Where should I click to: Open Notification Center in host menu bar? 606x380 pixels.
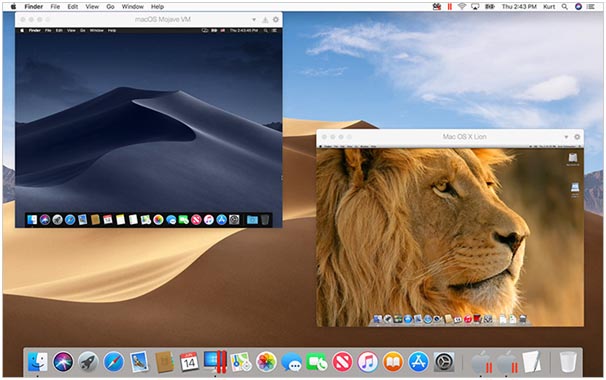(x=591, y=7)
